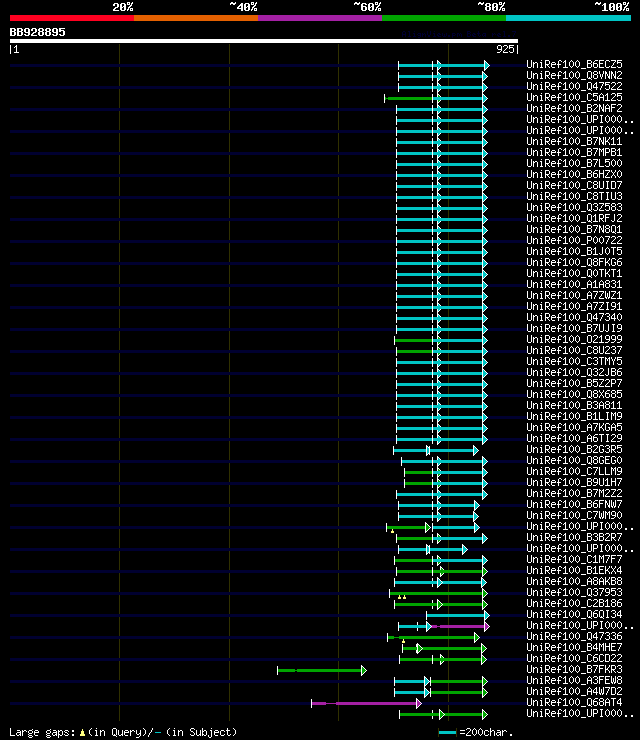Select the green alignment bar for B7FKR3
640x740 pixels.
coord(322,670)
